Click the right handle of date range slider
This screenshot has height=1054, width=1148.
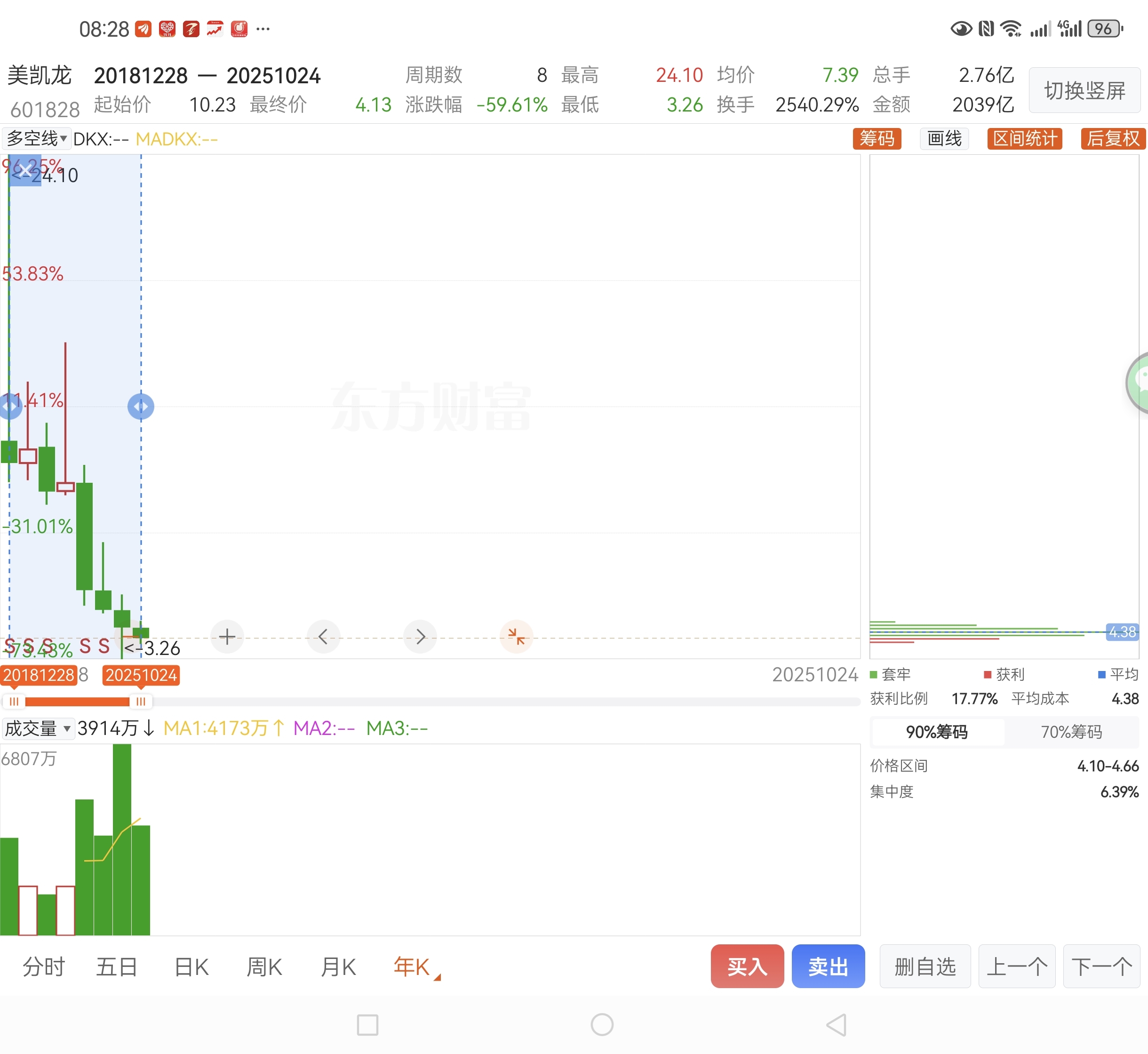[140, 701]
